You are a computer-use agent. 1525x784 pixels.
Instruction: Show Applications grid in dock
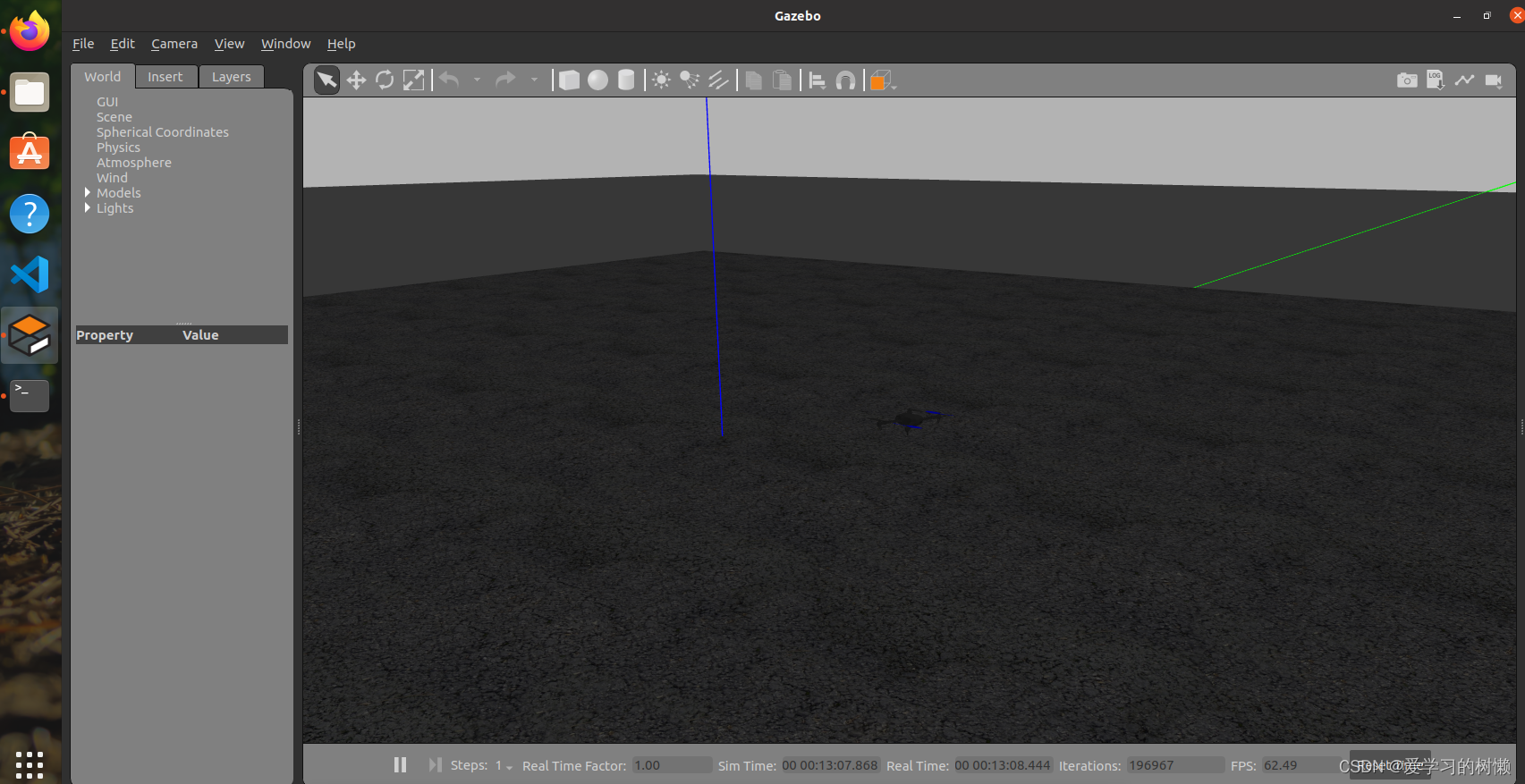tap(30, 765)
